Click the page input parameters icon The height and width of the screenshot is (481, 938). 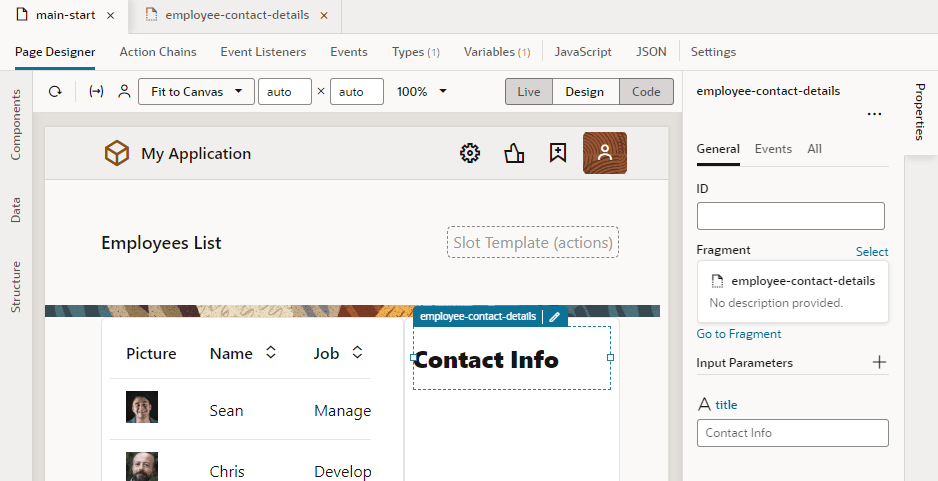pyautogui.click(x=96, y=92)
